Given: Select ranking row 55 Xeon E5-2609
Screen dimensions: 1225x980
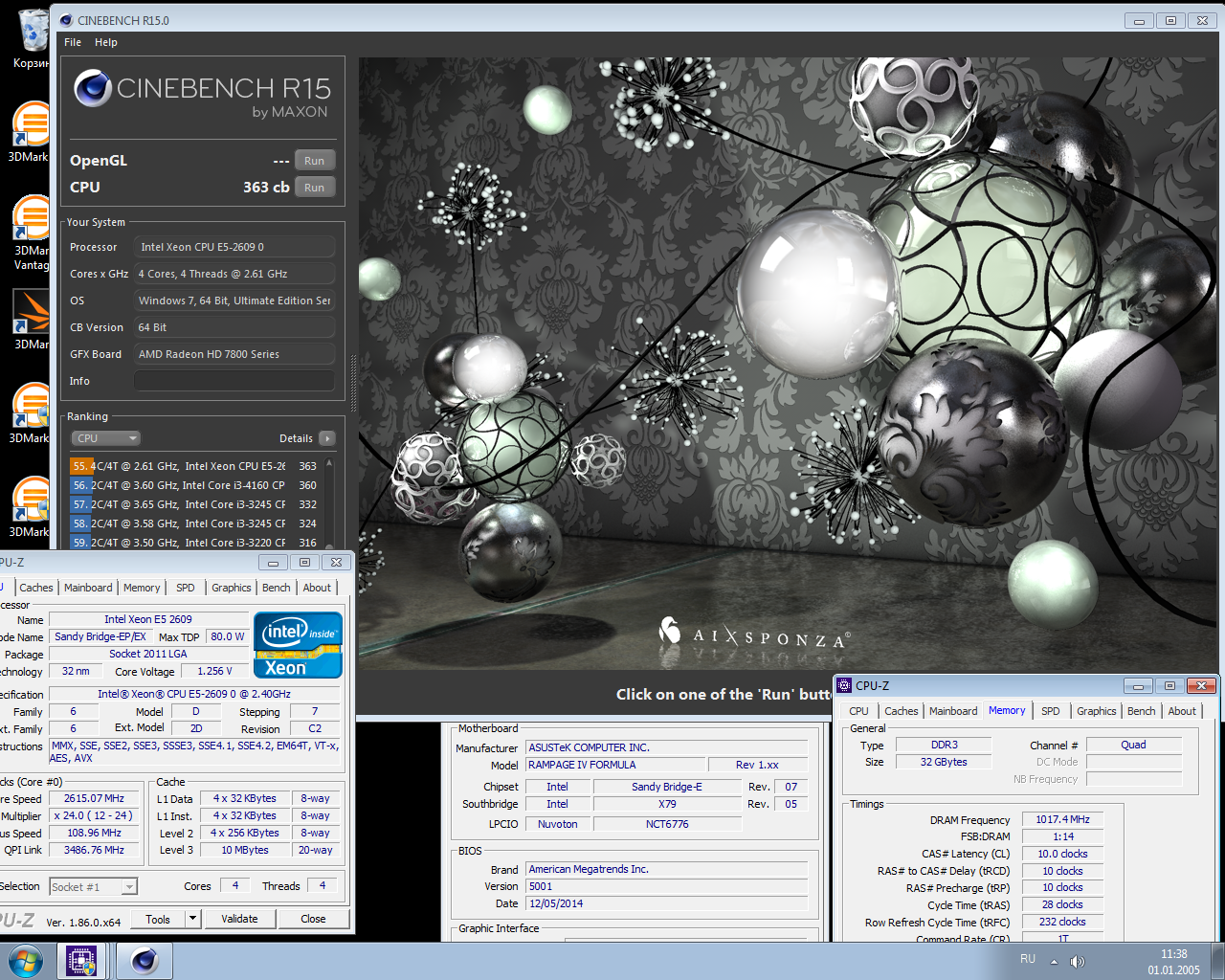Looking at the screenshot, I should coord(194,466).
